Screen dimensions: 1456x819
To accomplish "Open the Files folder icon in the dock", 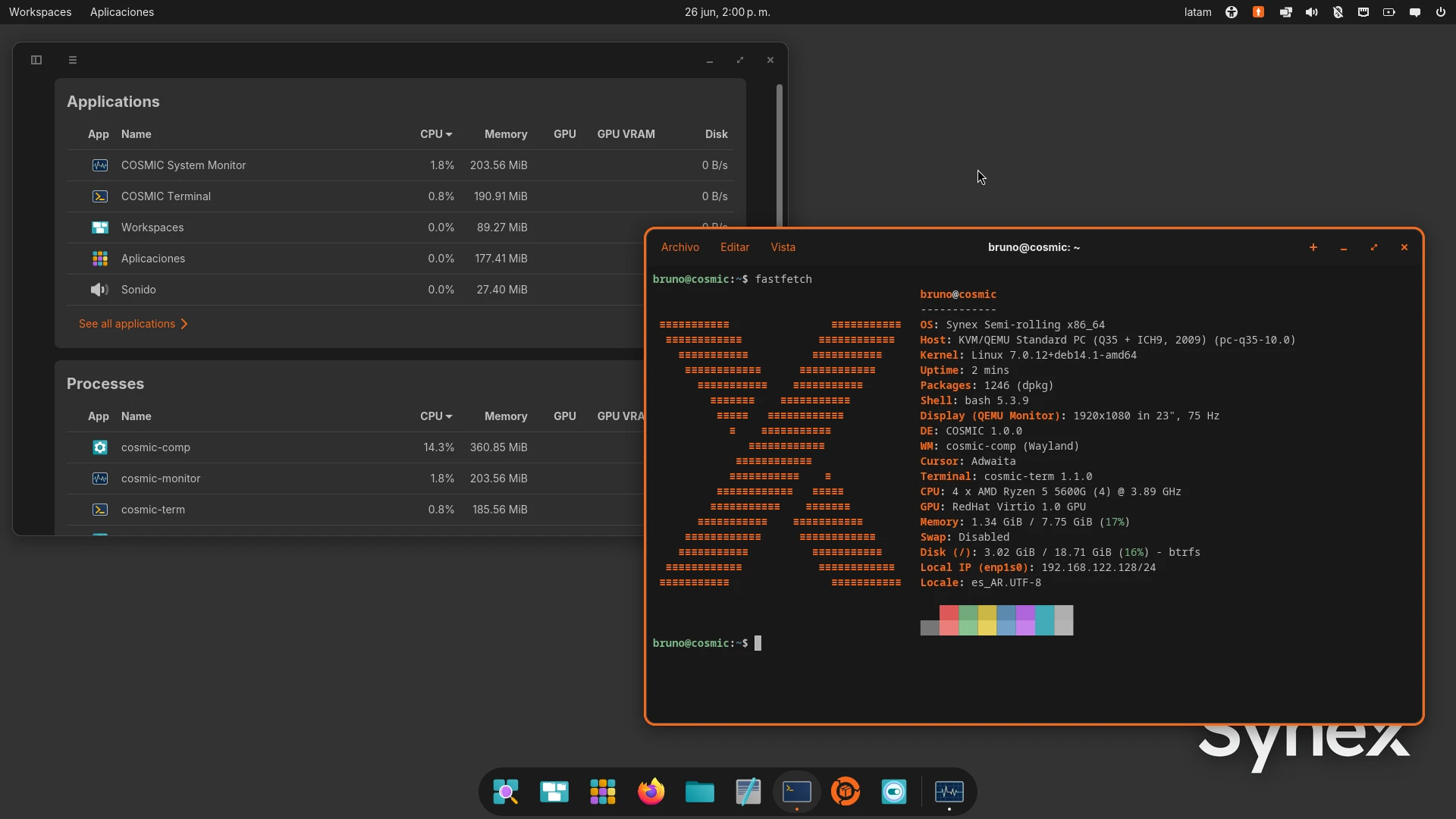I will coord(700,792).
